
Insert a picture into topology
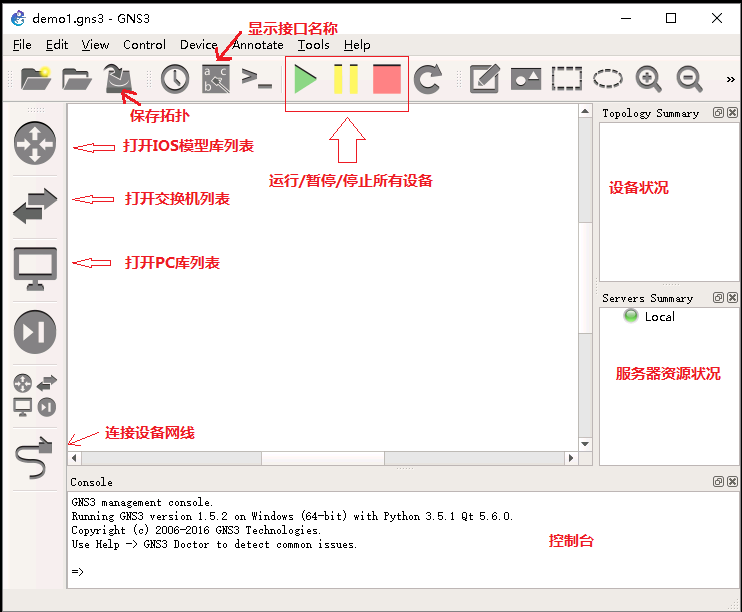[526, 79]
